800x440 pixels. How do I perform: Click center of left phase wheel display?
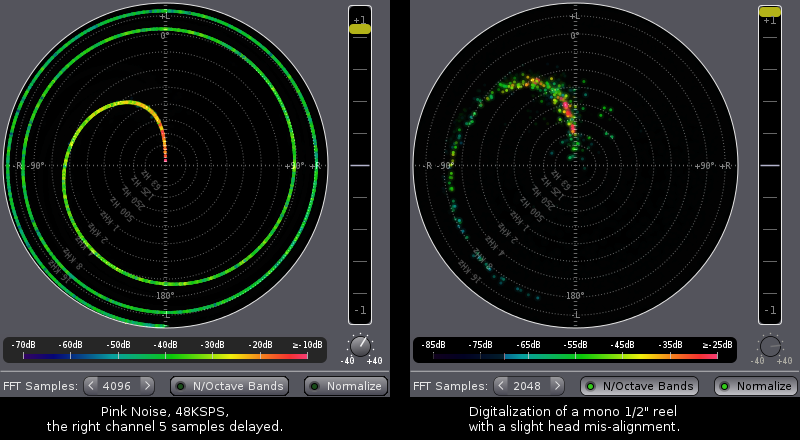tap(165, 165)
